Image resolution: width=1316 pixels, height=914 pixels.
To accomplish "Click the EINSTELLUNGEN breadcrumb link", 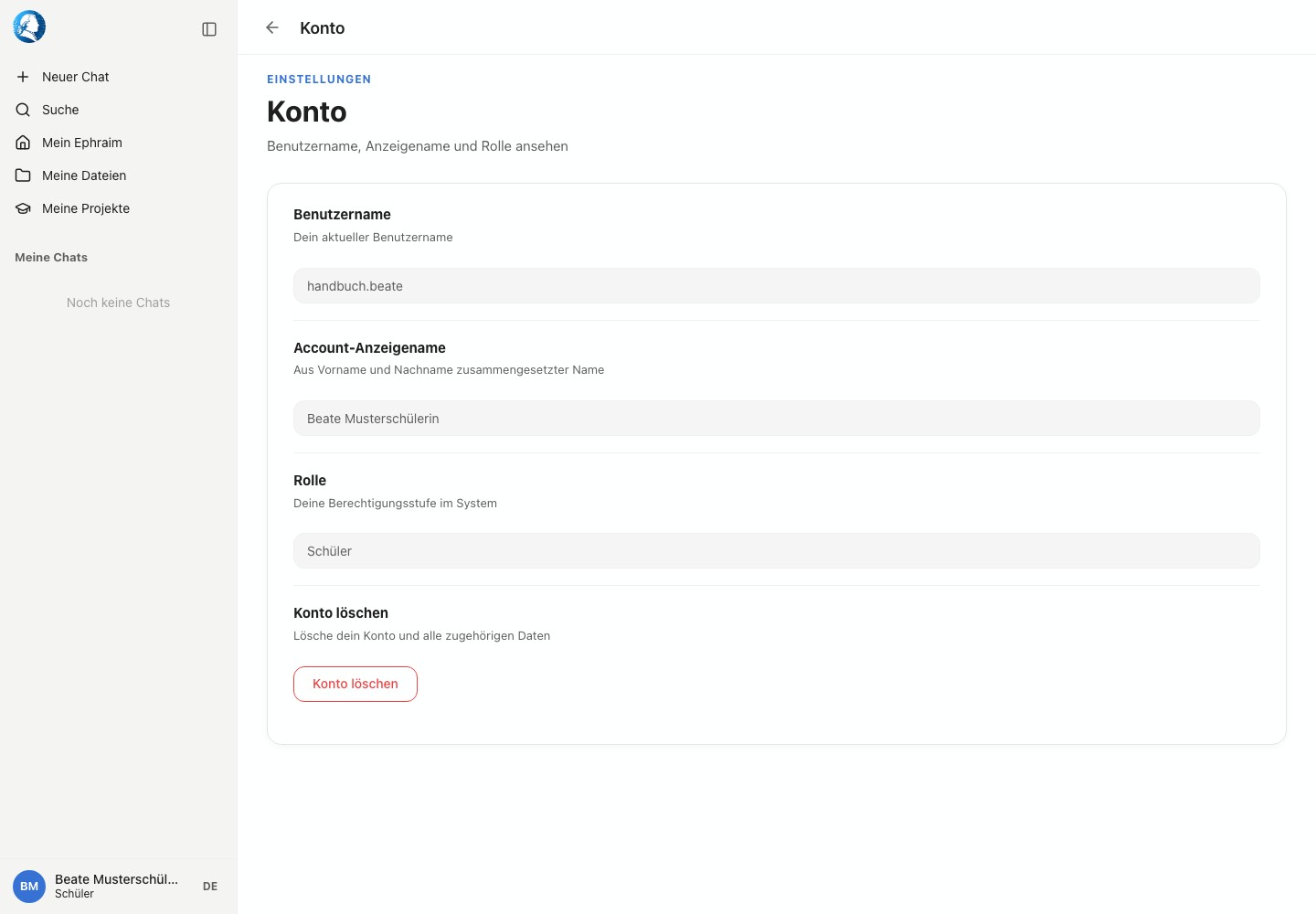I will pos(319,80).
